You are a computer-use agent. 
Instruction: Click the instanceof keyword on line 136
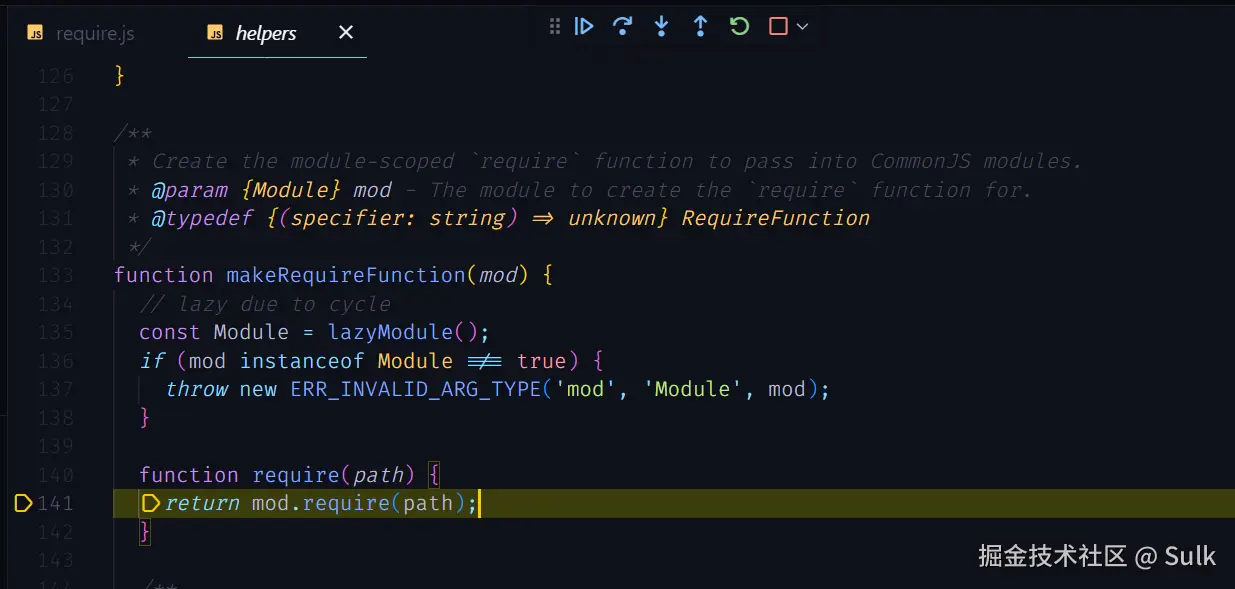click(302, 361)
